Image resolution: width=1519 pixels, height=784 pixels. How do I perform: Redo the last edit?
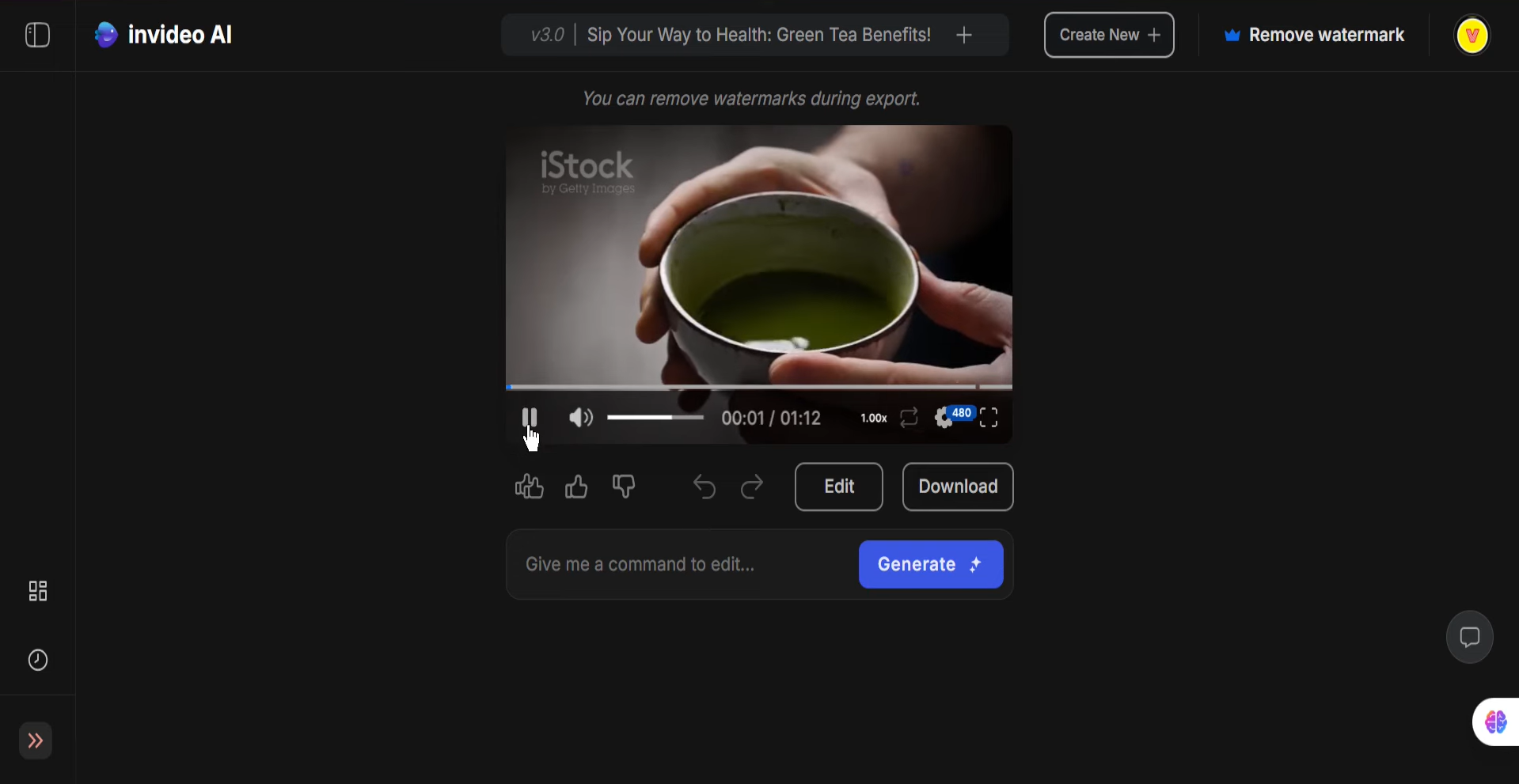tap(751, 487)
